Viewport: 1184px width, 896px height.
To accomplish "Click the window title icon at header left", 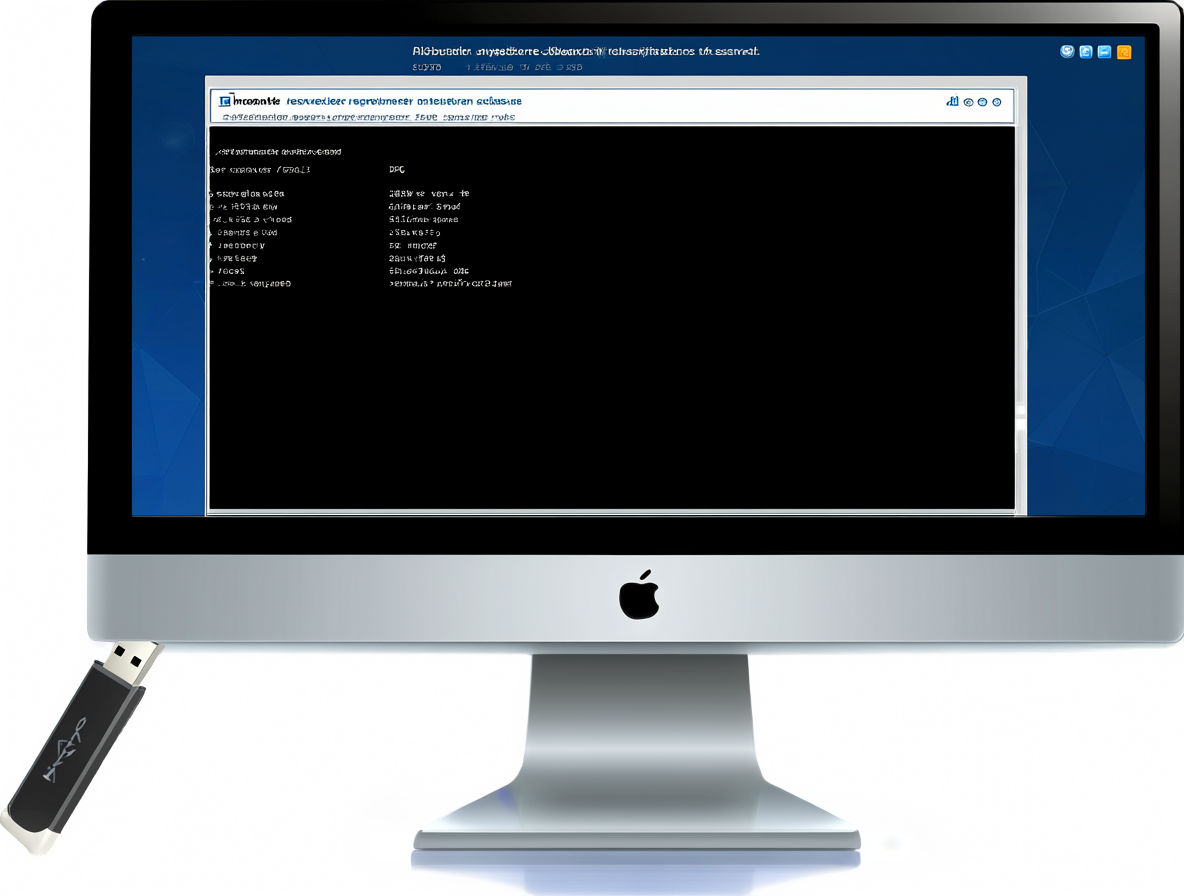I will click(224, 100).
